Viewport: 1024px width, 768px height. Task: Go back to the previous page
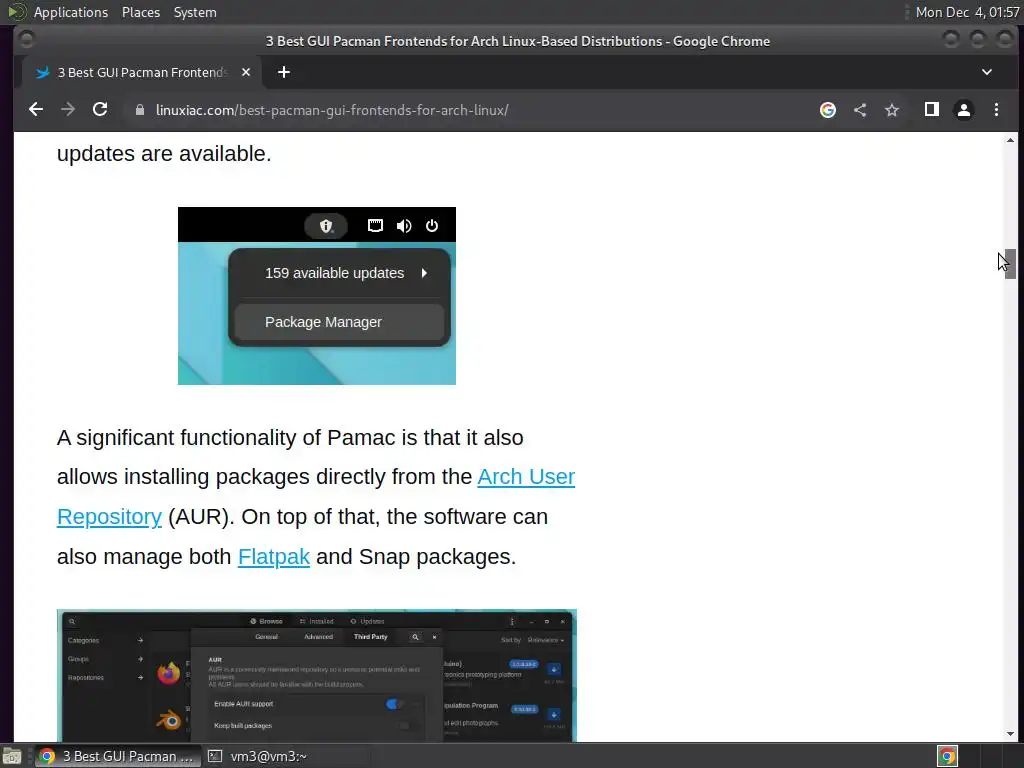tap(36, 110)
